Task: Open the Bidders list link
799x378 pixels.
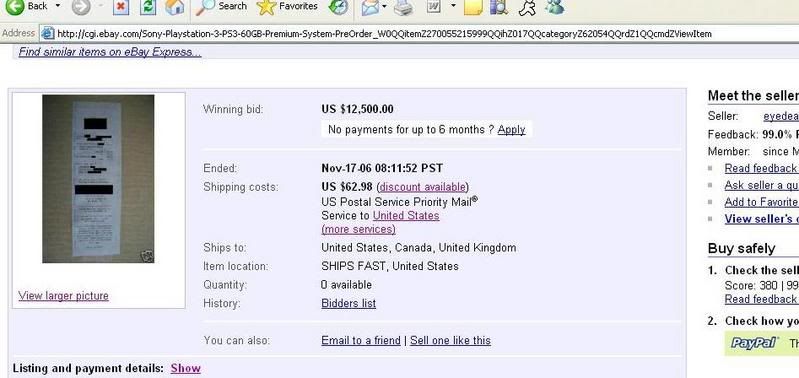Action: [x=349, y=303]
